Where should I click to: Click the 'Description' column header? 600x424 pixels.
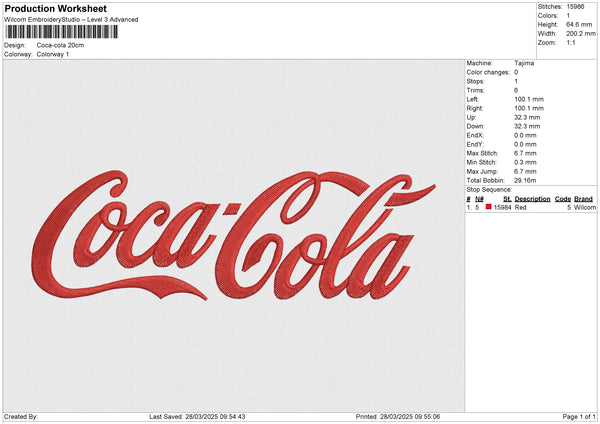click(532, 199)
